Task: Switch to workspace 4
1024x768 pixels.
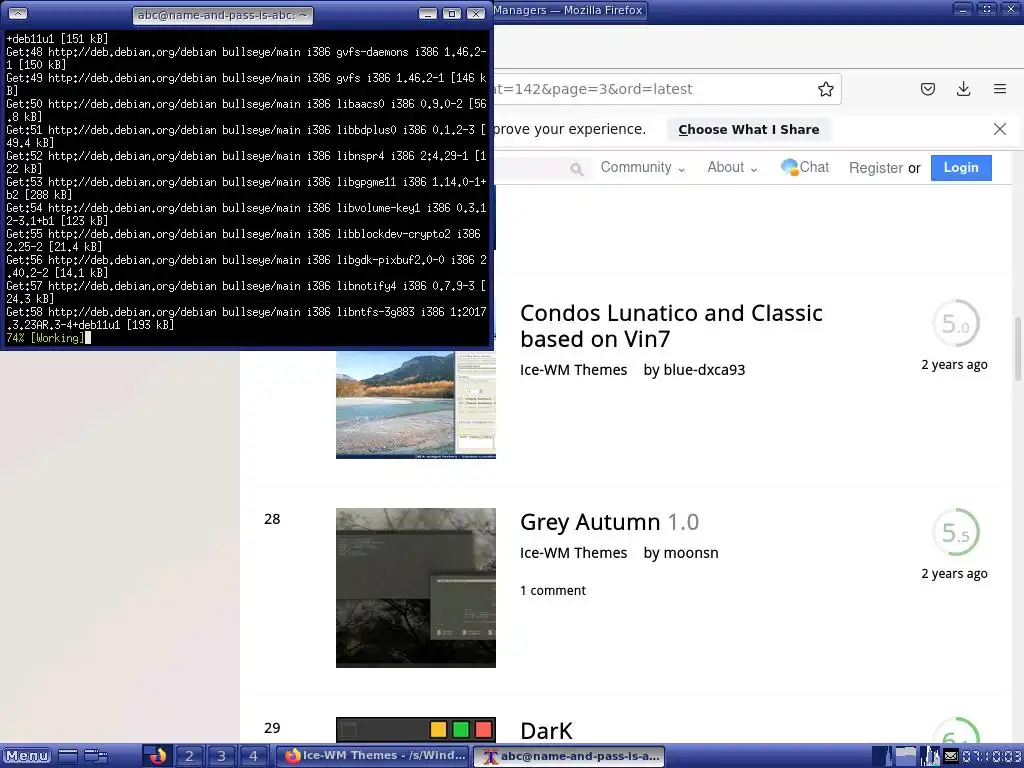Action: pyautogui.click(x=253, y=756)
